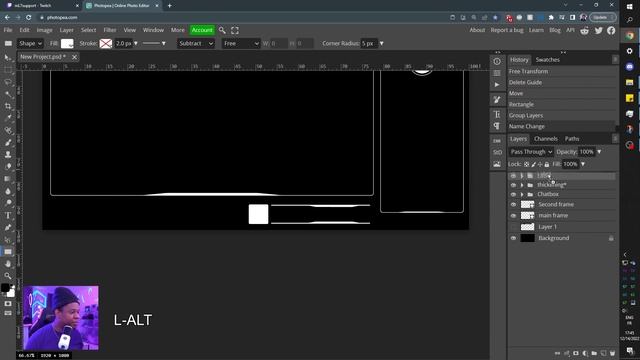Viewport: 640px width, 360px height.
Task: Expand the thickening folder arrow
Action: click(522, 185)
